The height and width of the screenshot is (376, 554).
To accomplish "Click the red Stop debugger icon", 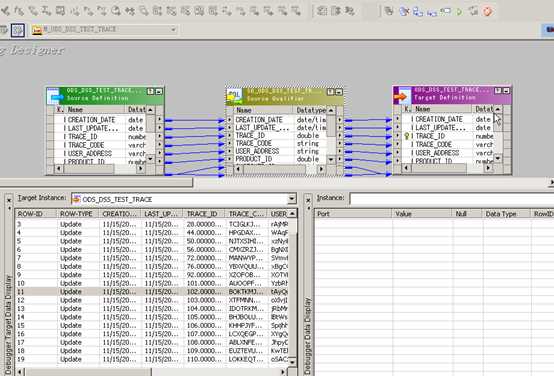I will 487,12.
